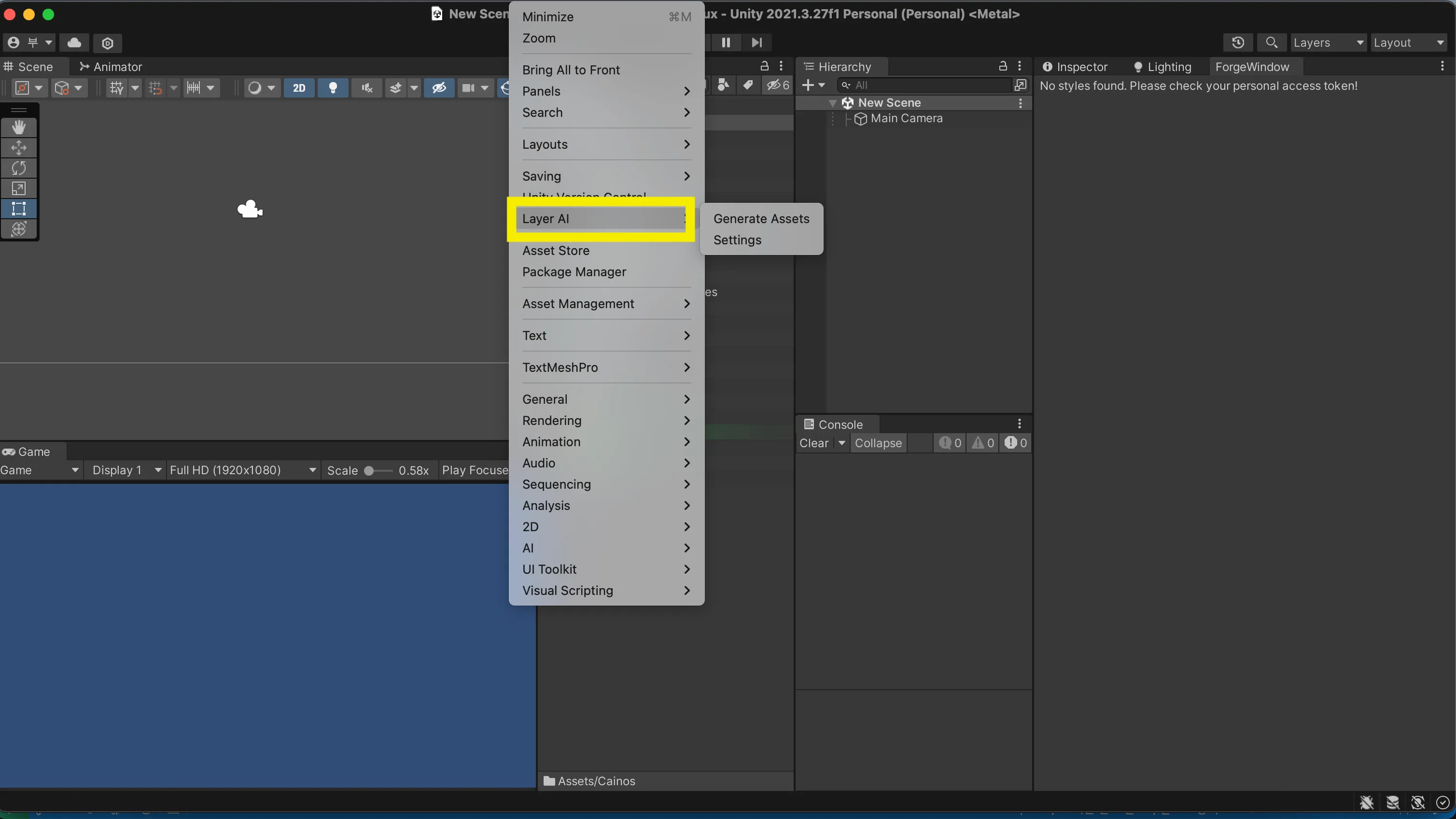1456x819 pixels.
Task: Select the Rotate tool
Action: coord(19,168)
